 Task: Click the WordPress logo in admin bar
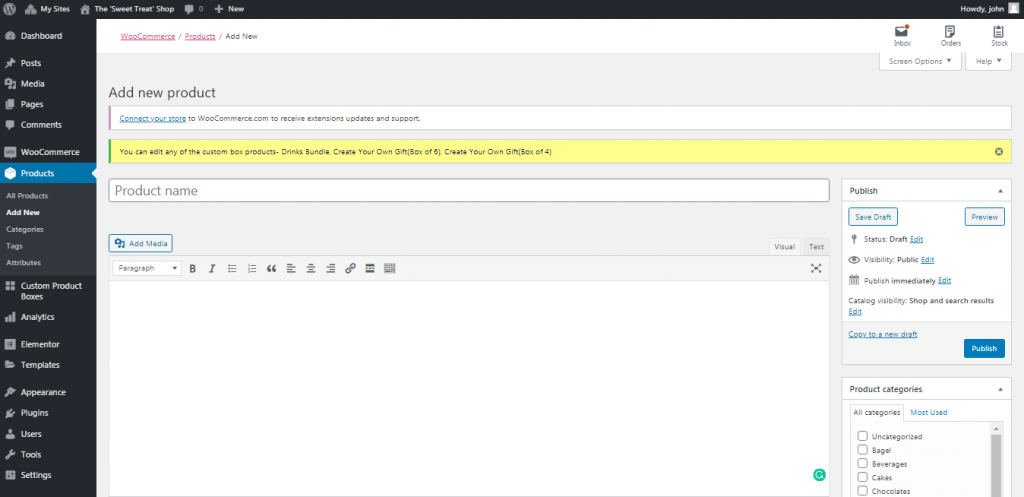[10, 9]
